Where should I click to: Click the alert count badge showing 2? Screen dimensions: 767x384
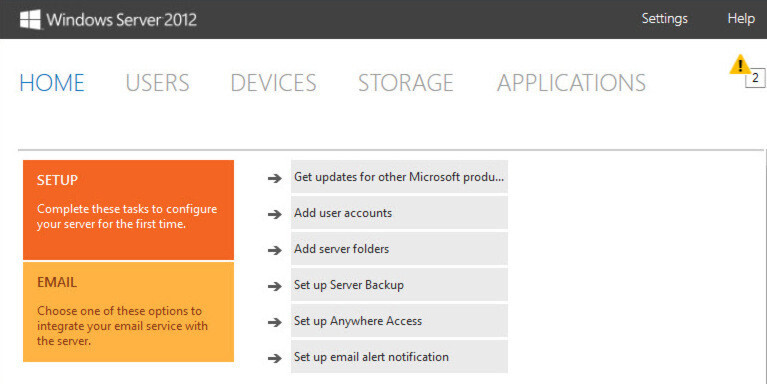pos(755,78)
